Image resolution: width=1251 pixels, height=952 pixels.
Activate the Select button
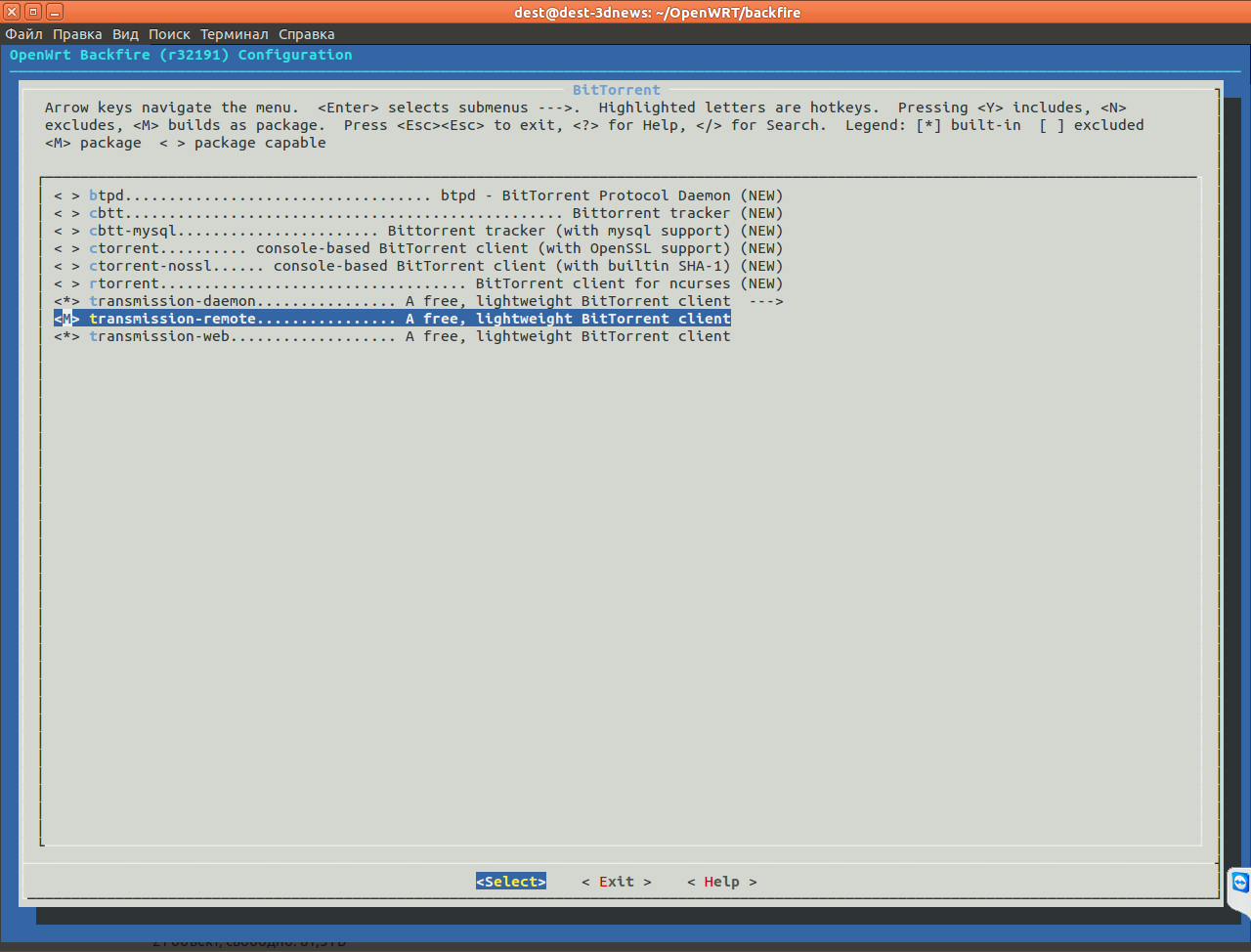[x=511, y=882]
